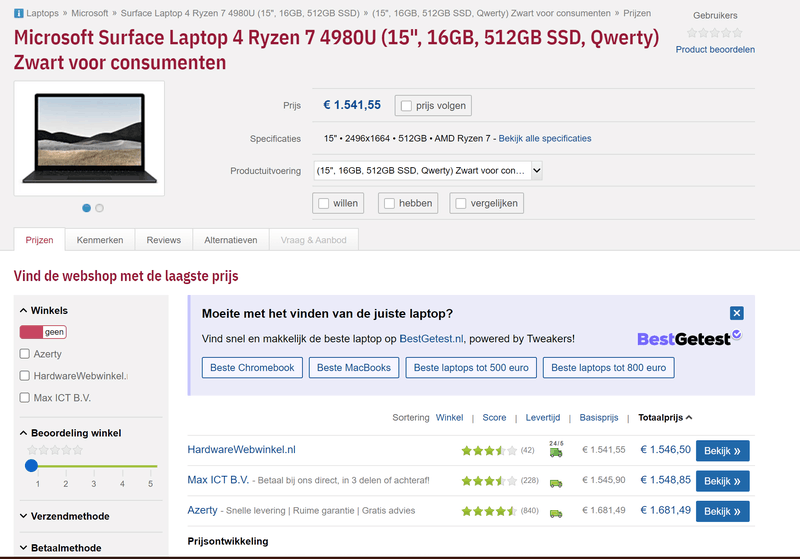Click delivery truck icon for Max ICT B.V.

tap(556, 482)
